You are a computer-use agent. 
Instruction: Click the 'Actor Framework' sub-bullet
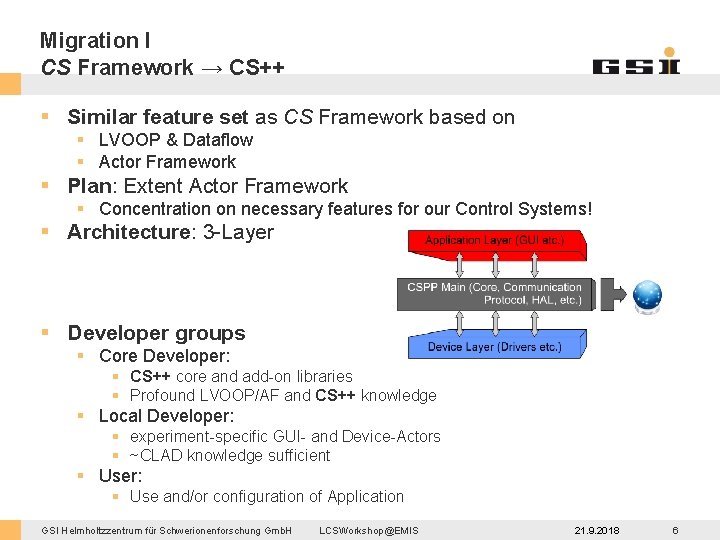pyautogui.click(x=167, y=162)
